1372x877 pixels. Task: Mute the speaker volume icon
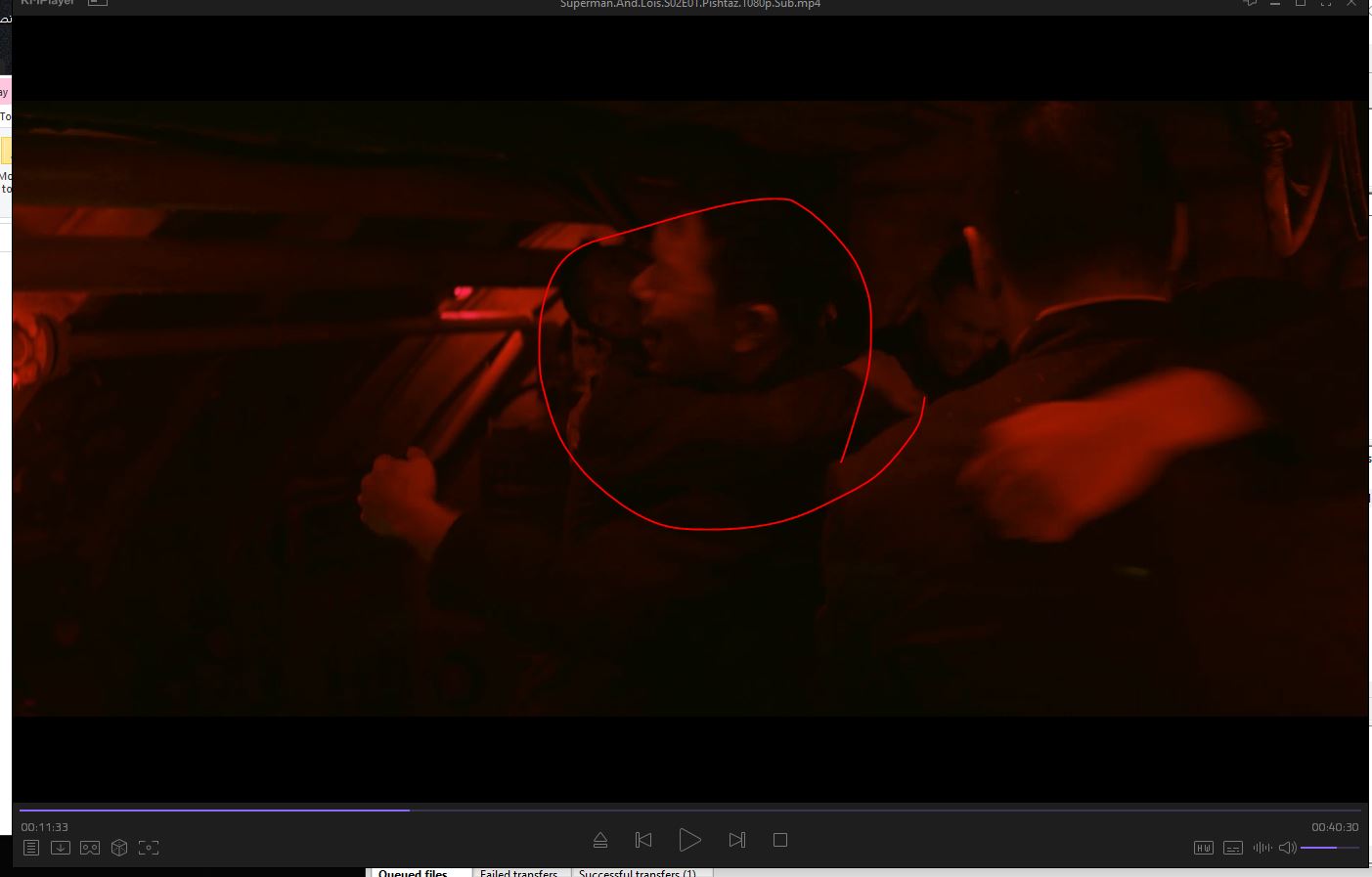[x=1287, y=848]
